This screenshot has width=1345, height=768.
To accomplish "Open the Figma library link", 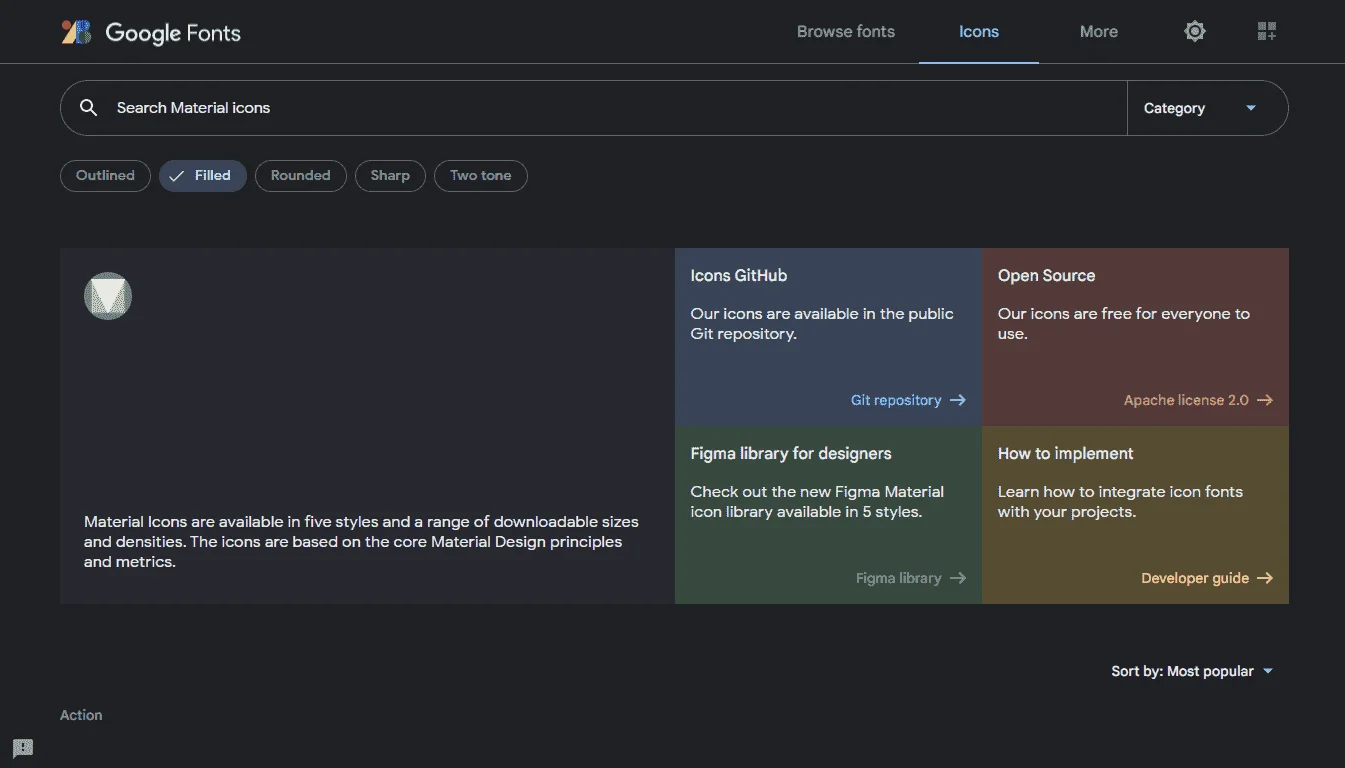I will (x=911, y=578).
